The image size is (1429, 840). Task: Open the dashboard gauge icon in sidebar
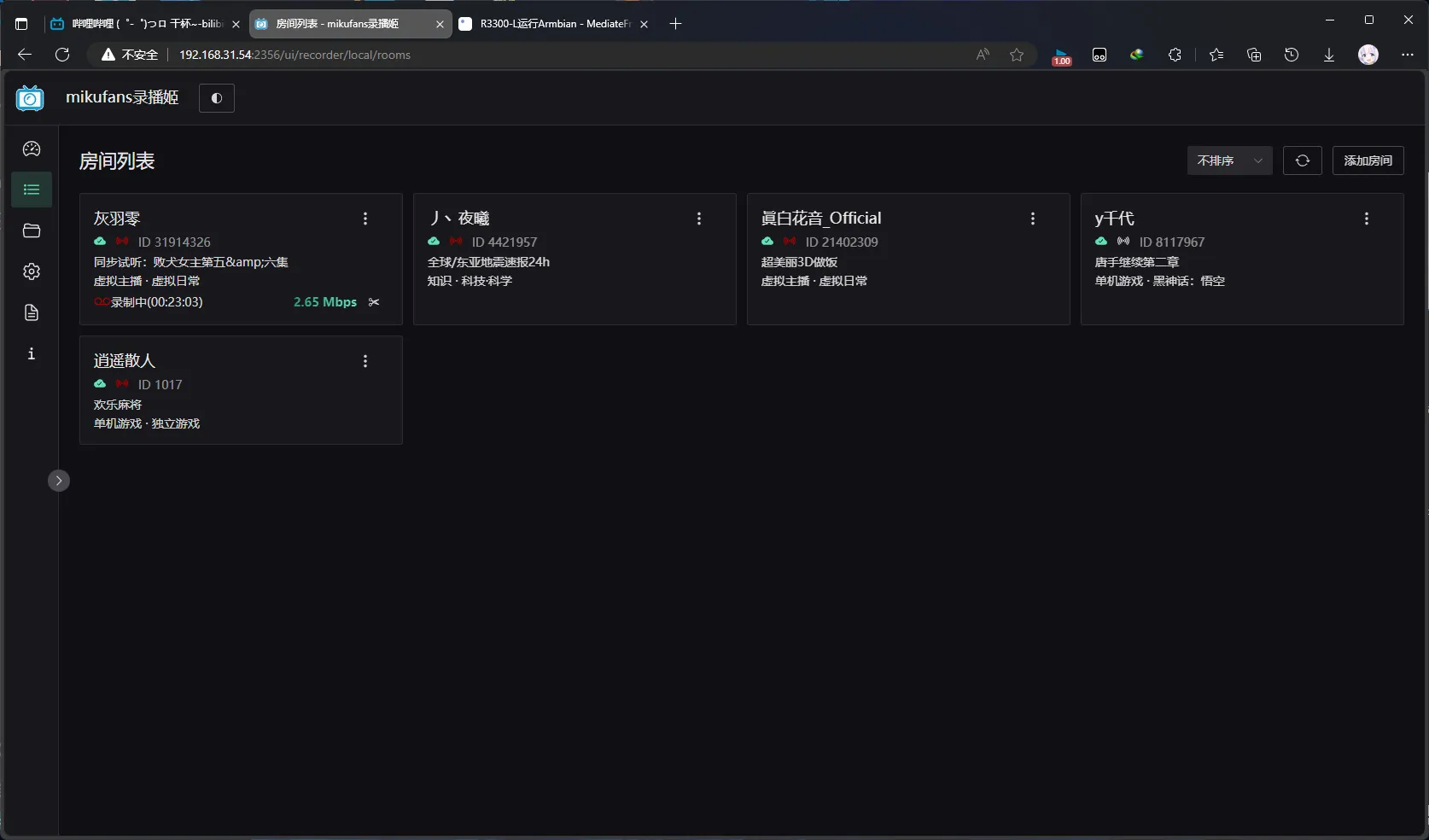(x=32, y=149)
